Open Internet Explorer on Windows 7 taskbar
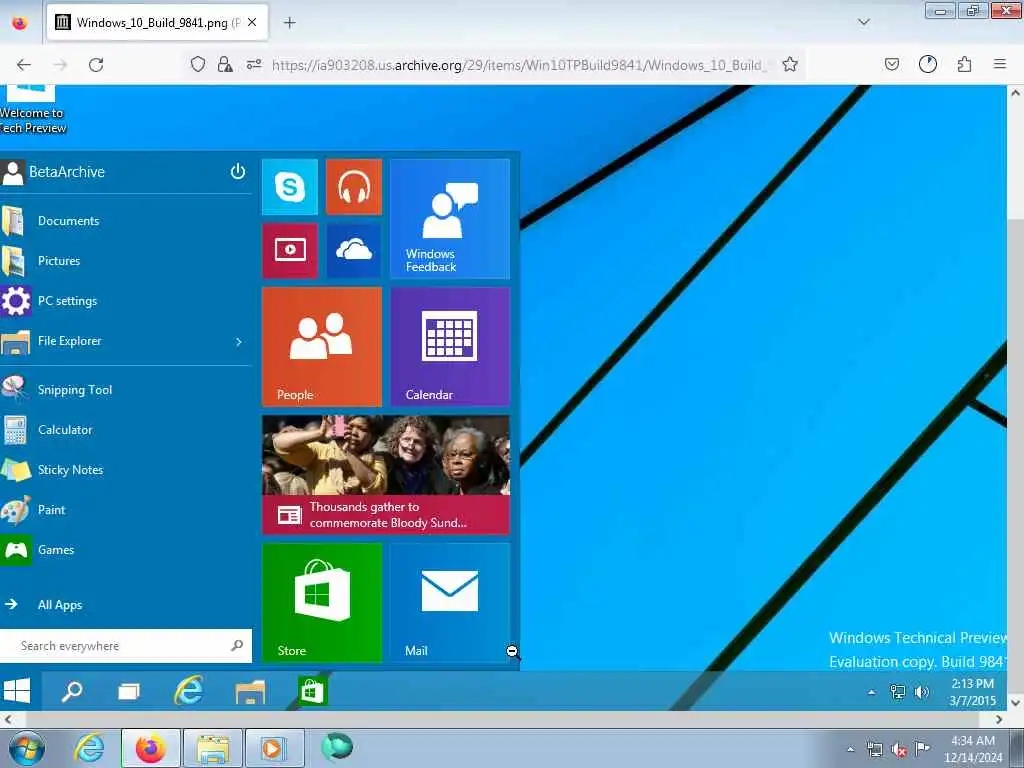Viewport: 1024px width, 768px height. (89, 748)
